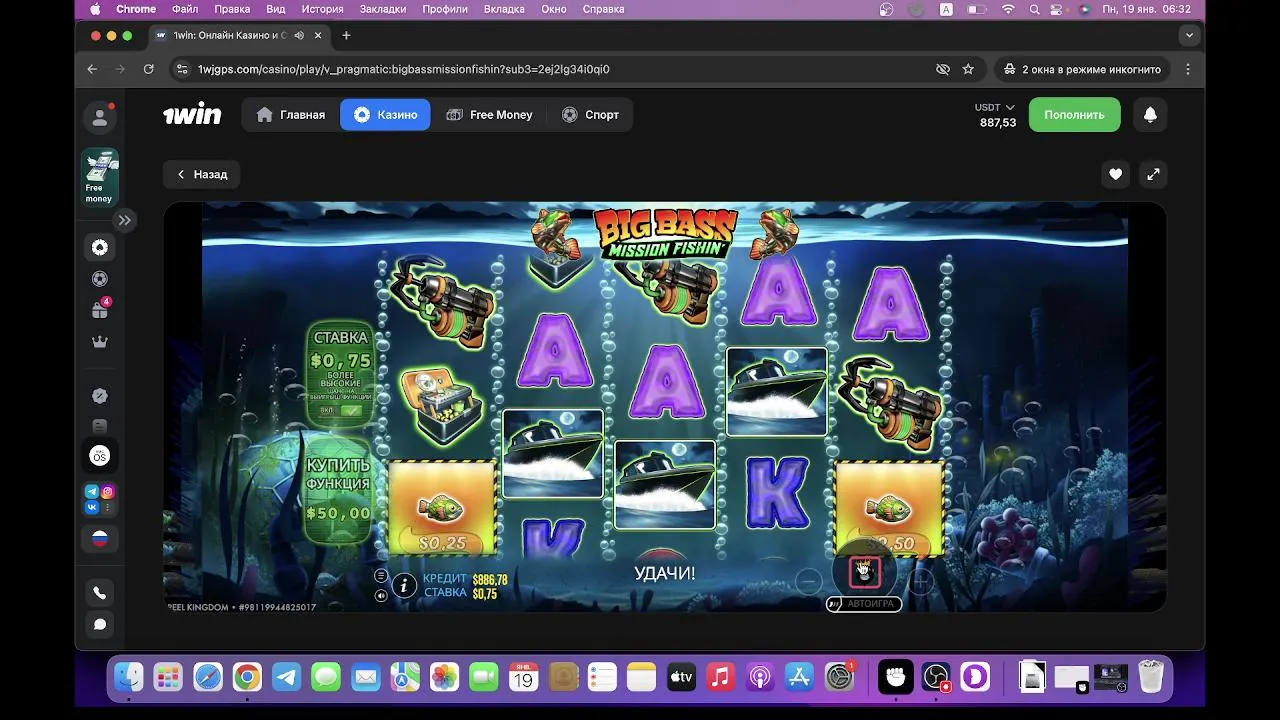Open the App Store from the Dock

click(x=799, y=677)
